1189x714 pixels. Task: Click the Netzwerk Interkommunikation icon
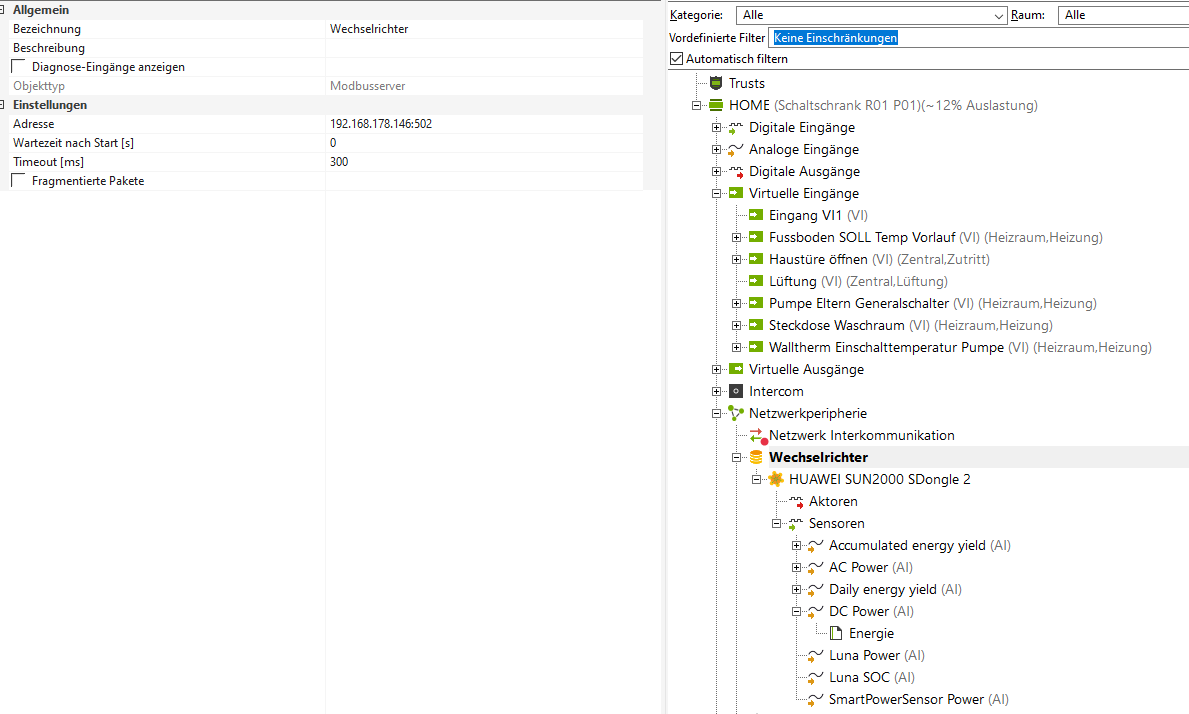pos(757,435)
